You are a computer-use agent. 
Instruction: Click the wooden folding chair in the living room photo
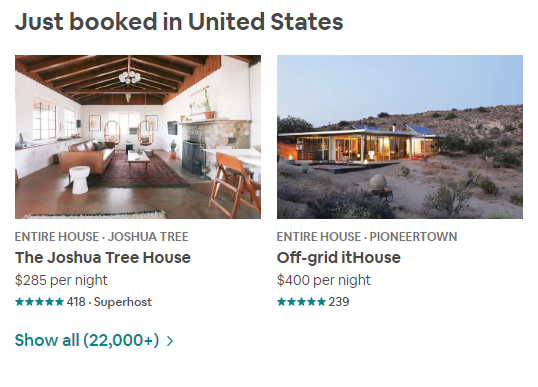point(235,185)
